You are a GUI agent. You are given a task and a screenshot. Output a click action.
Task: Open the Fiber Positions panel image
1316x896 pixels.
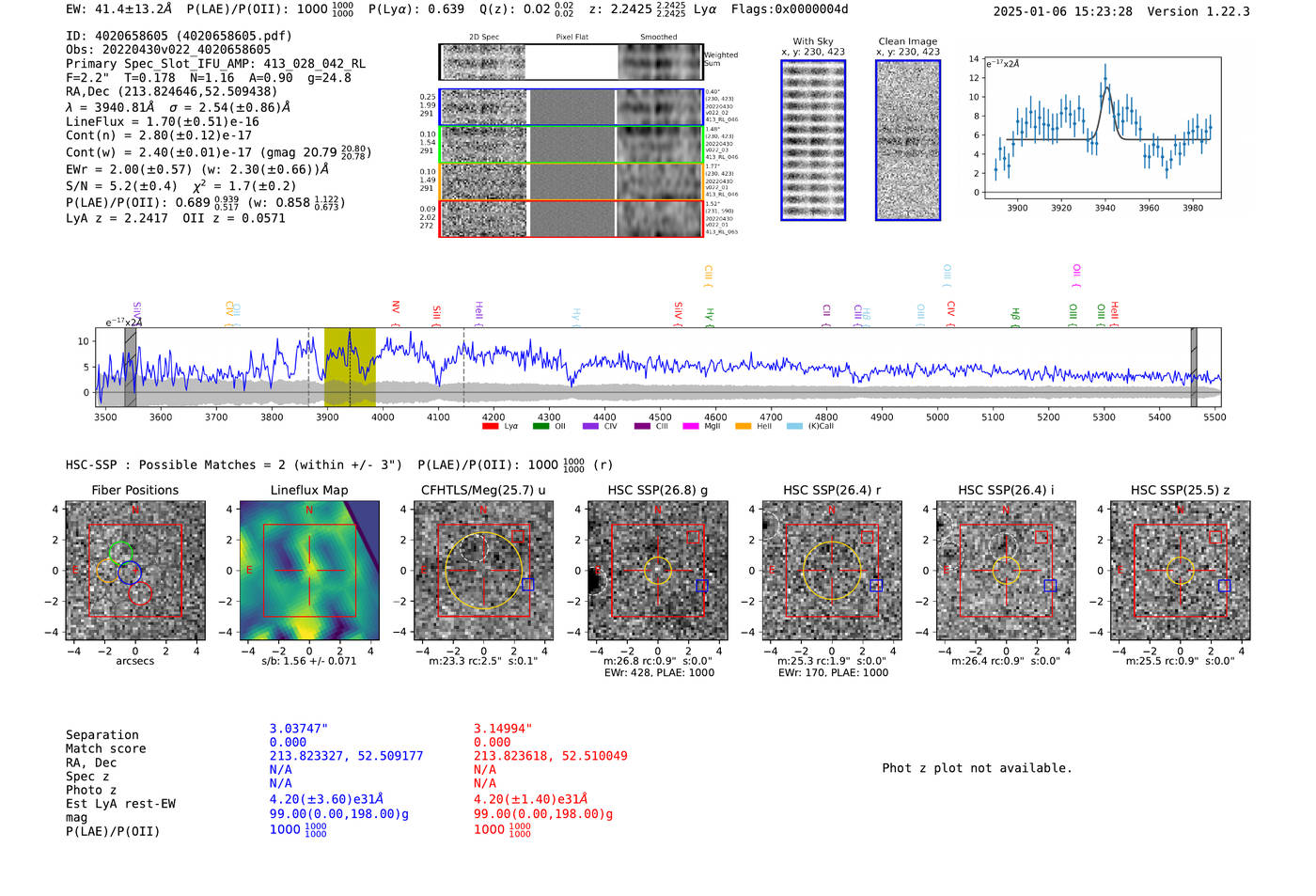[135, 571]
